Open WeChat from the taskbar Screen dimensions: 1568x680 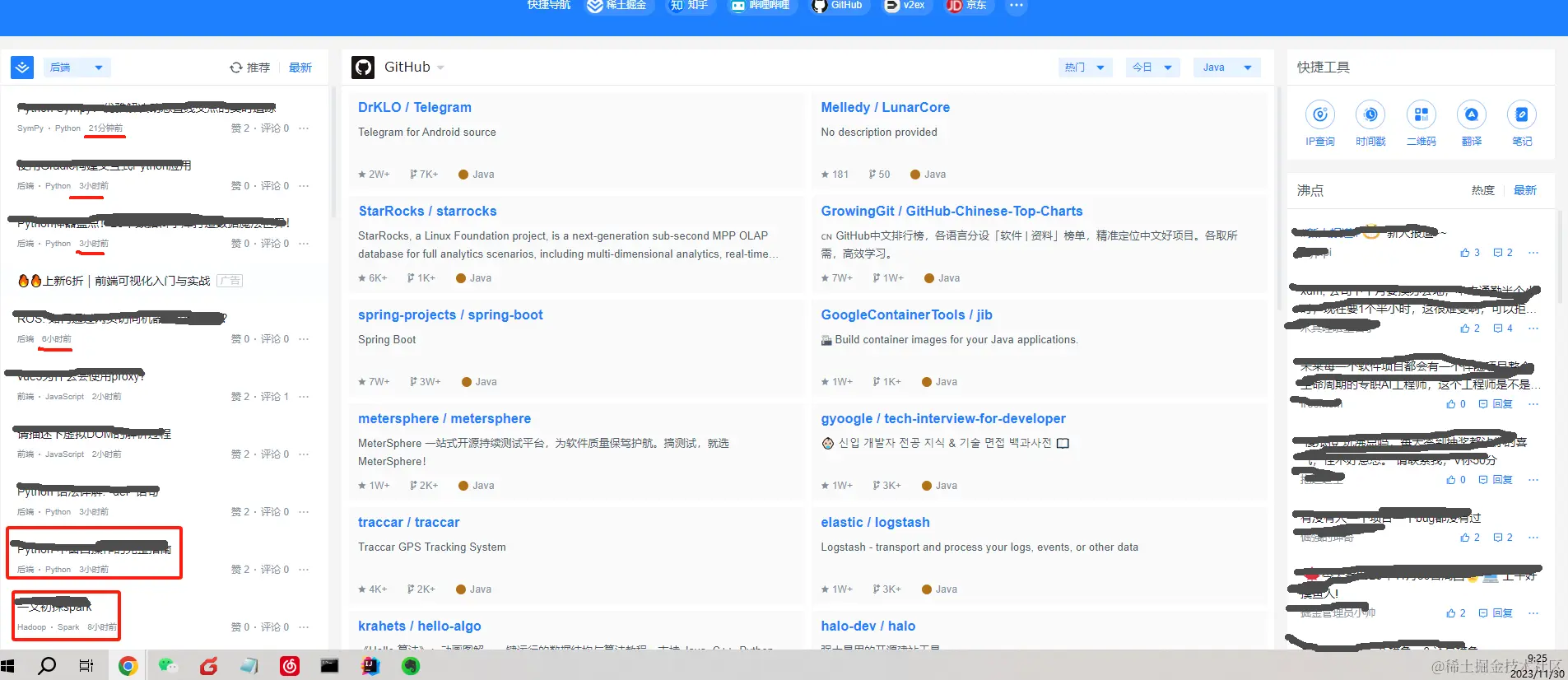(168, 666)
